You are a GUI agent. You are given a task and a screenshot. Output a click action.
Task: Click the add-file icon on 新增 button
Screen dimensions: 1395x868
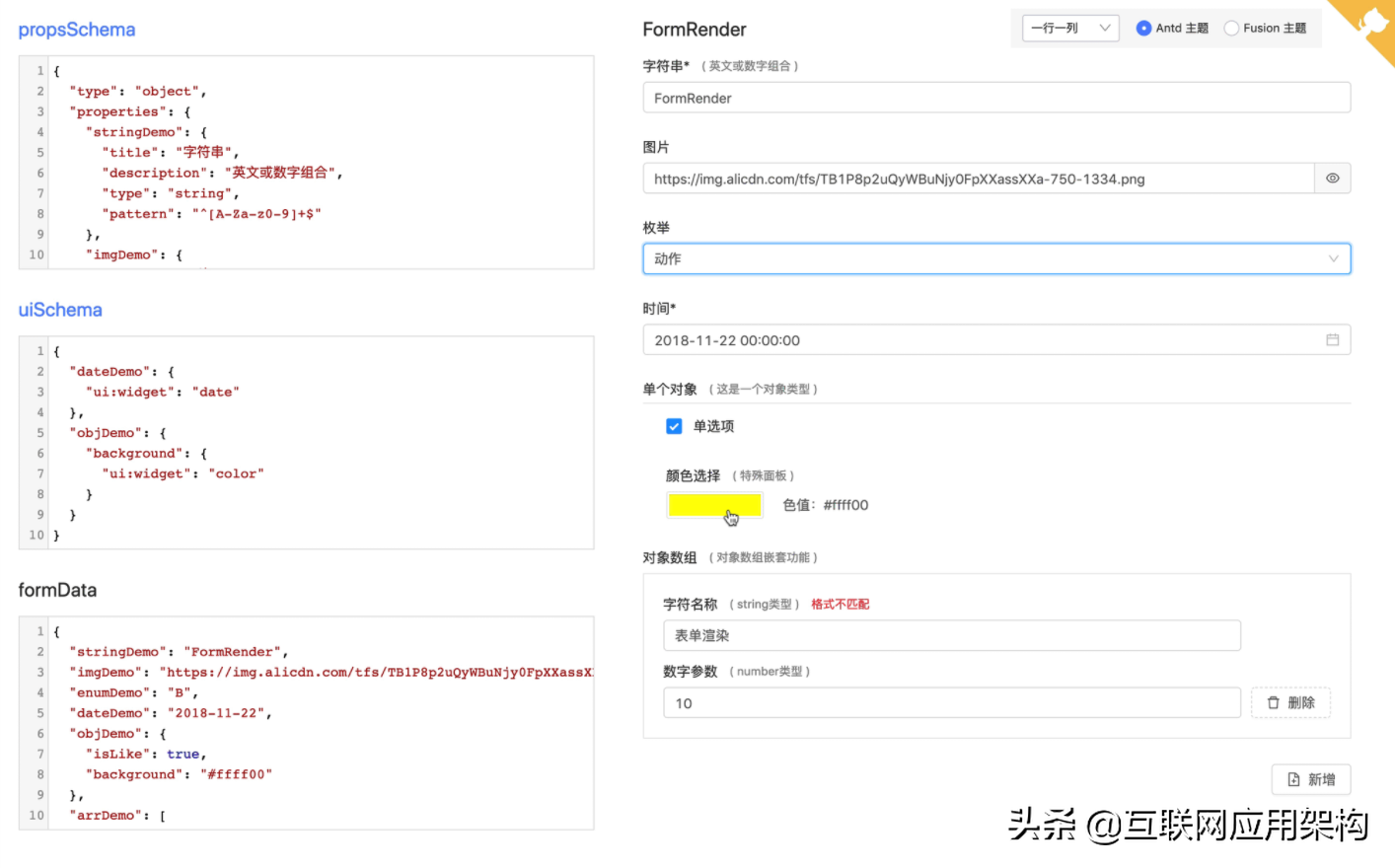(x=1293, y=779)
